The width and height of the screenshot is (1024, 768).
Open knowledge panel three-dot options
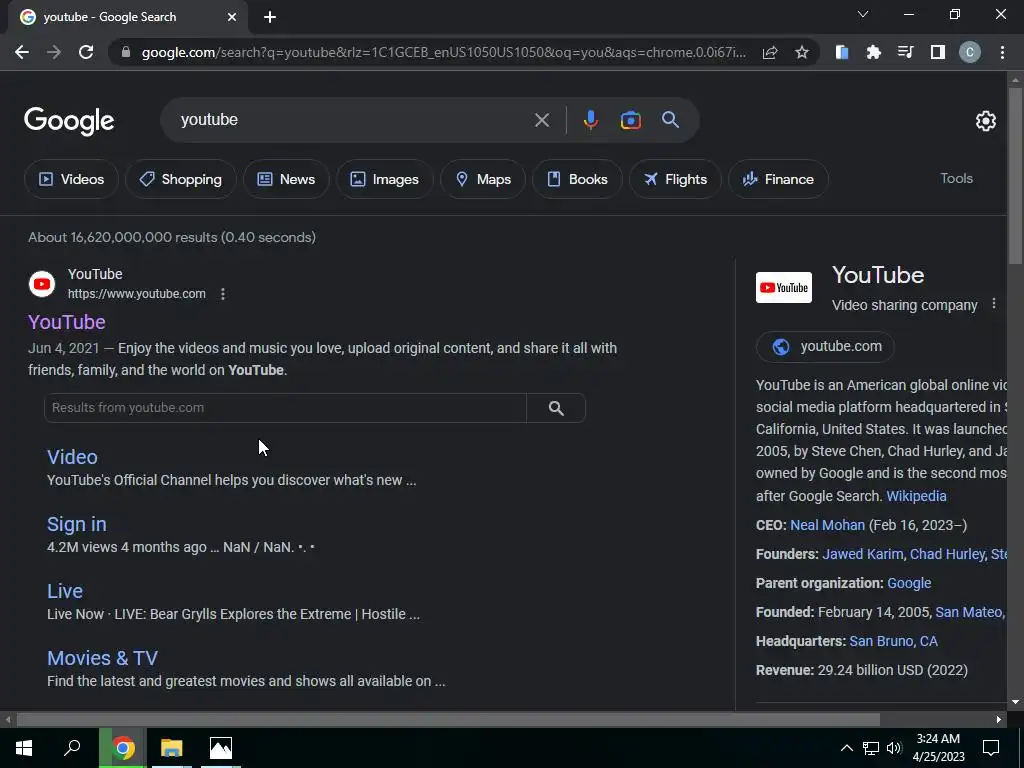click(994, 304)
